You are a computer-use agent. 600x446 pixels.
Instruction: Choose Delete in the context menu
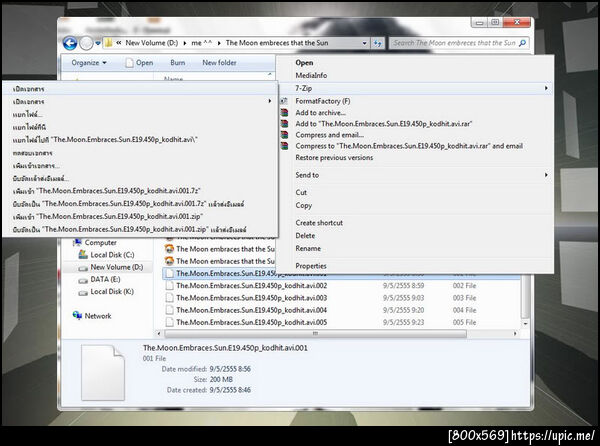pos(414,236)
